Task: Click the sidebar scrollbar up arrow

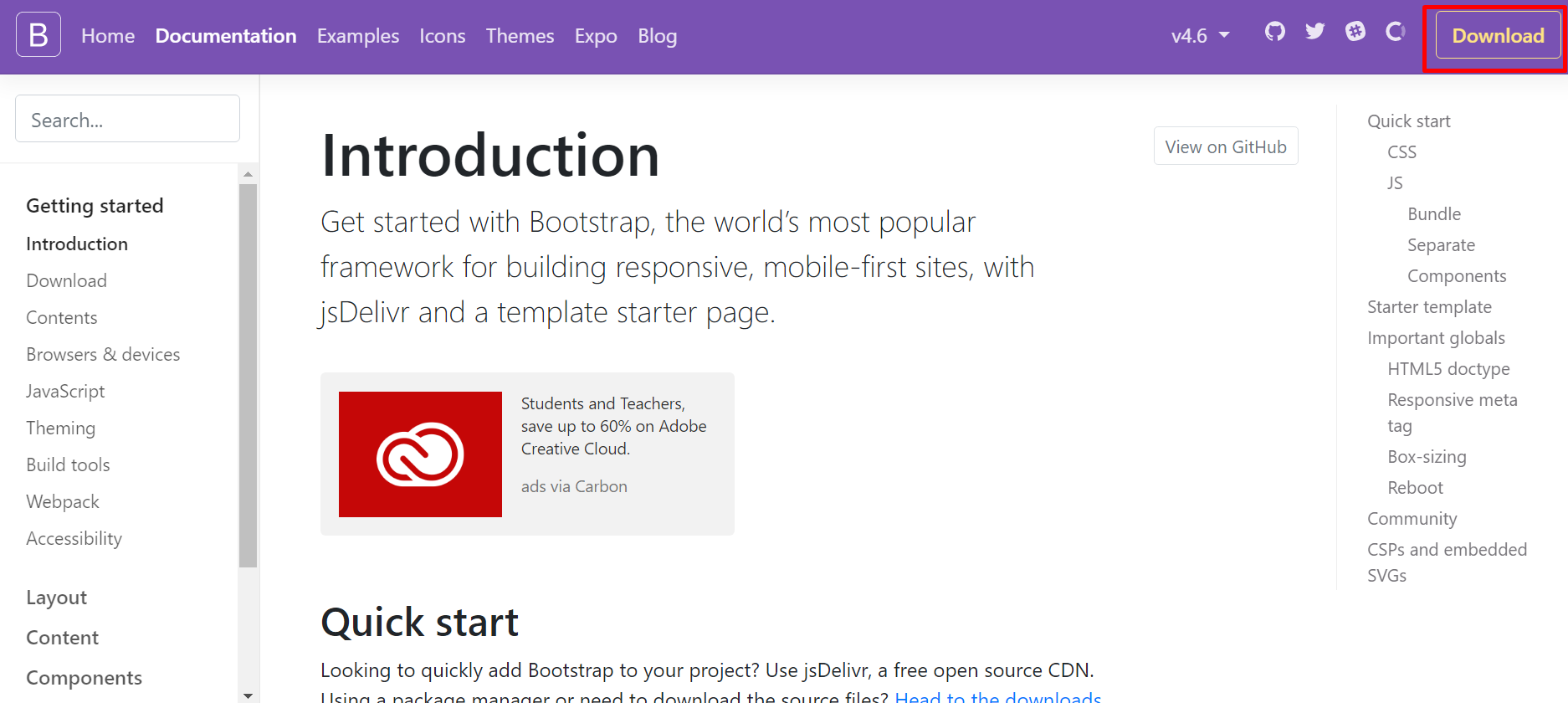Action: 248,174
